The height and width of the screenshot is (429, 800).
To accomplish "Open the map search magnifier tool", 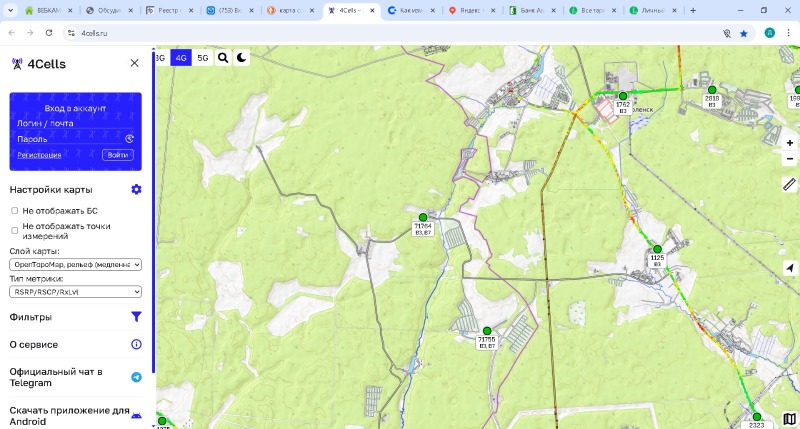I will coord(223,58).
